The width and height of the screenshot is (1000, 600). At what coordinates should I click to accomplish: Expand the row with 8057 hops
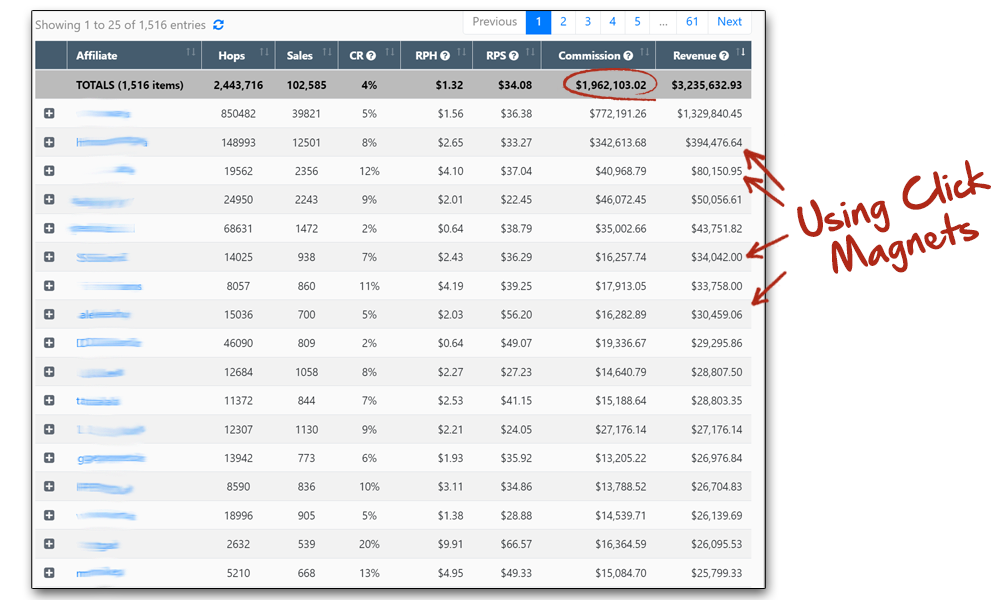click(49, 286)
